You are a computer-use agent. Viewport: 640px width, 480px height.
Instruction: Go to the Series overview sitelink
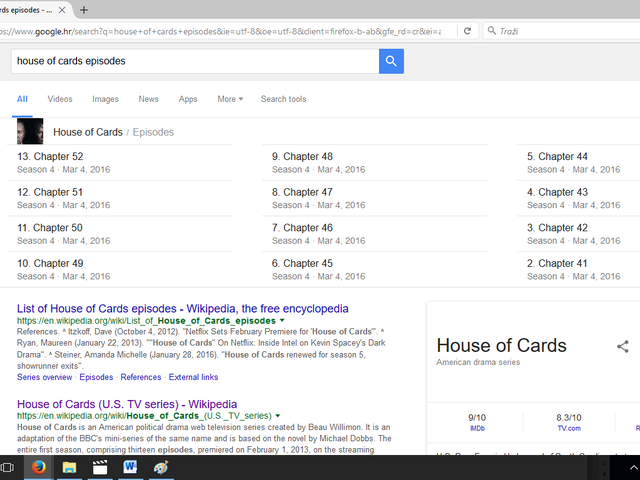click(44, 377)
